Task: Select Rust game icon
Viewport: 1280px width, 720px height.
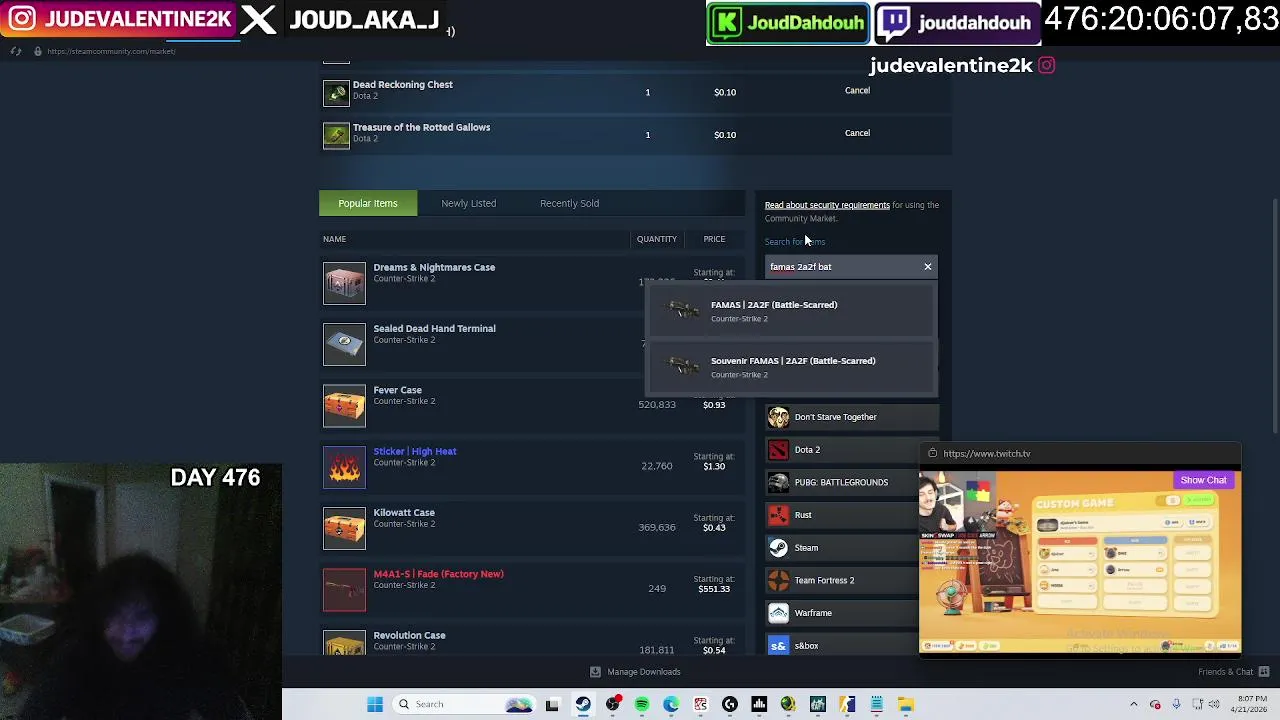Action: [778, 515]
